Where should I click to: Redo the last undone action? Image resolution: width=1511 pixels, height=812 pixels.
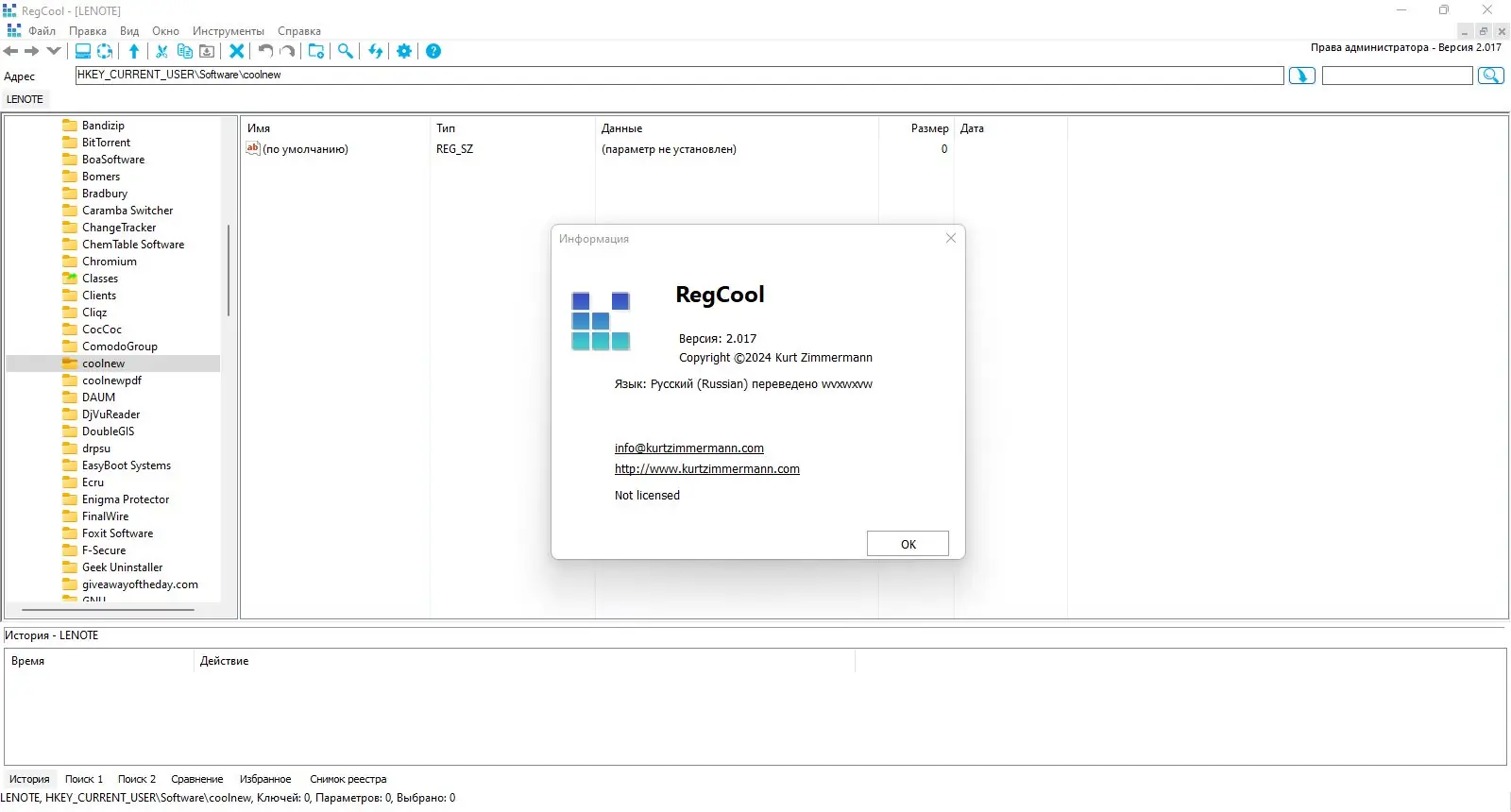[x=287, y=51]
